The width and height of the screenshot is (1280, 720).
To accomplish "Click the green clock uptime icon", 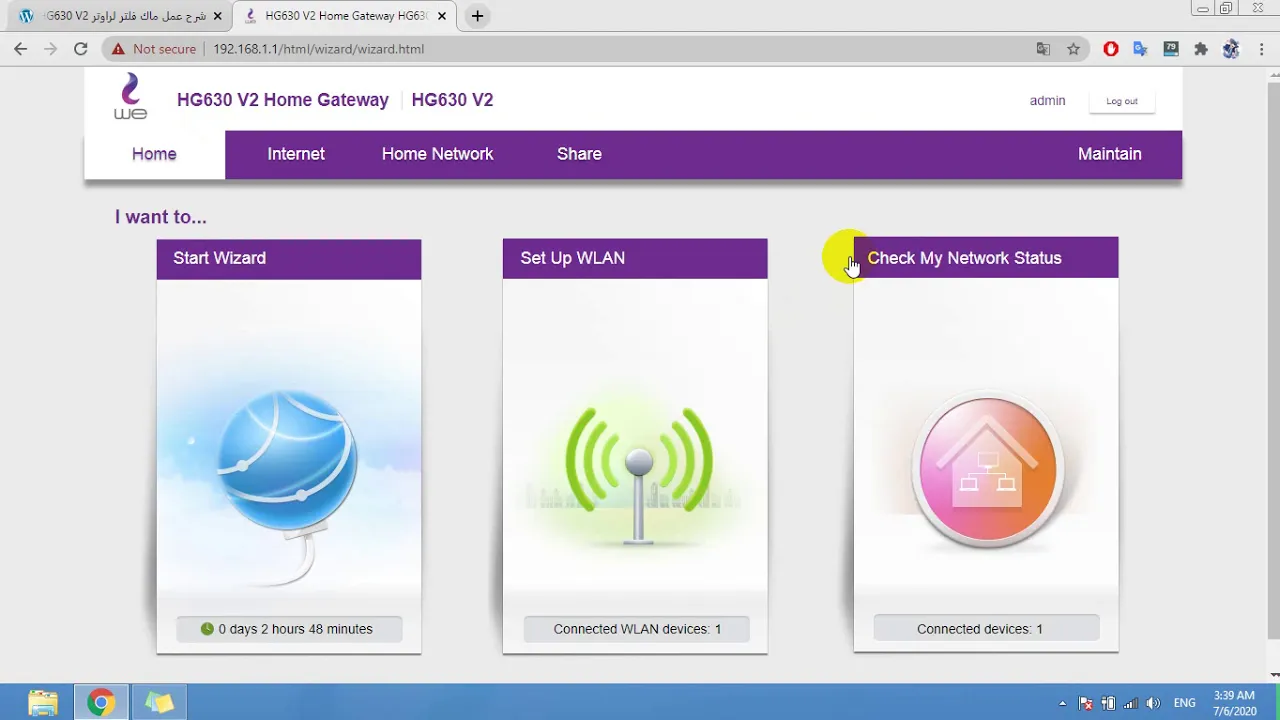I will pos(207,629).
